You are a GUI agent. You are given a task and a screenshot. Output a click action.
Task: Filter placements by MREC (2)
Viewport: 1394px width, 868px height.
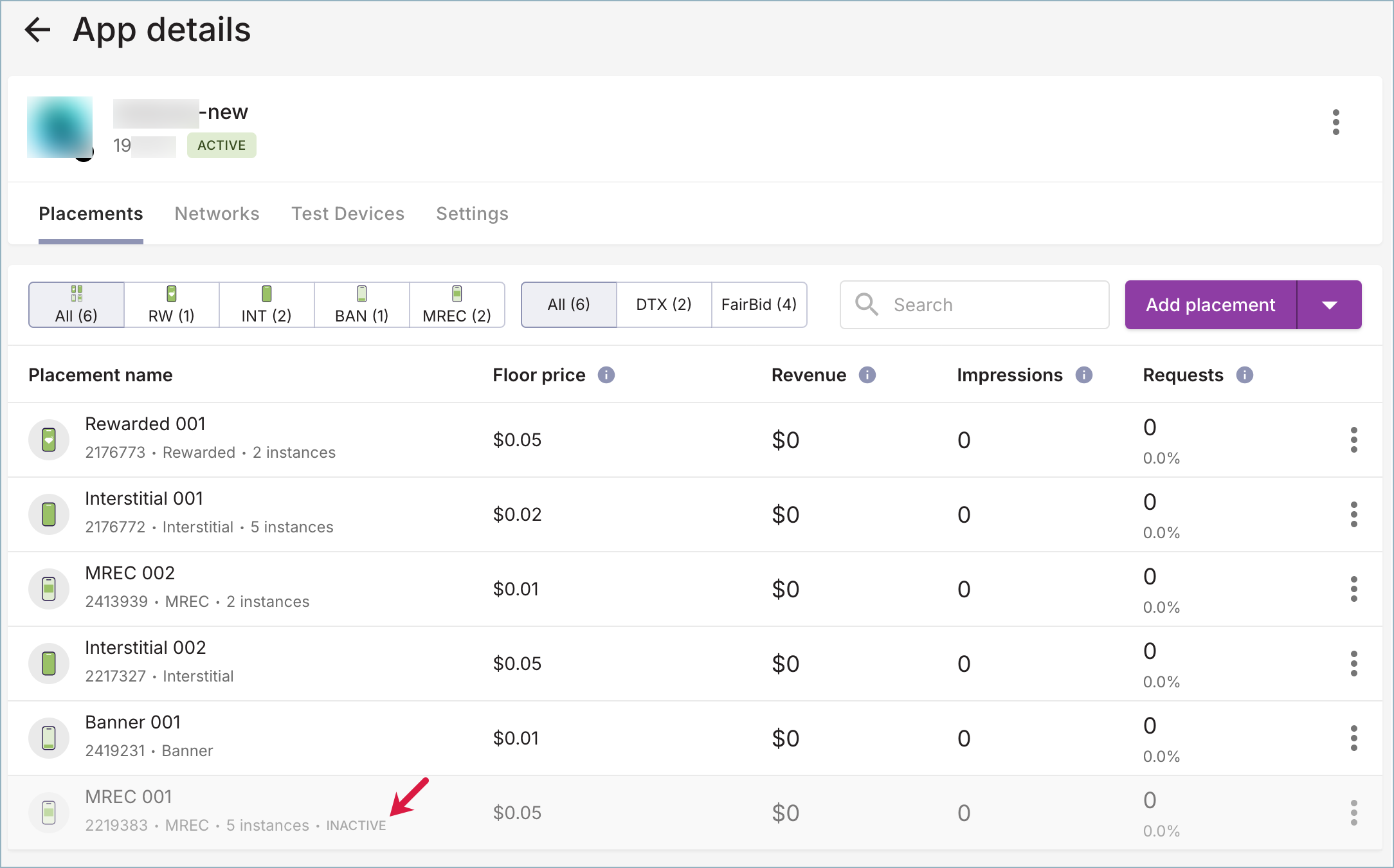point(457,305)
